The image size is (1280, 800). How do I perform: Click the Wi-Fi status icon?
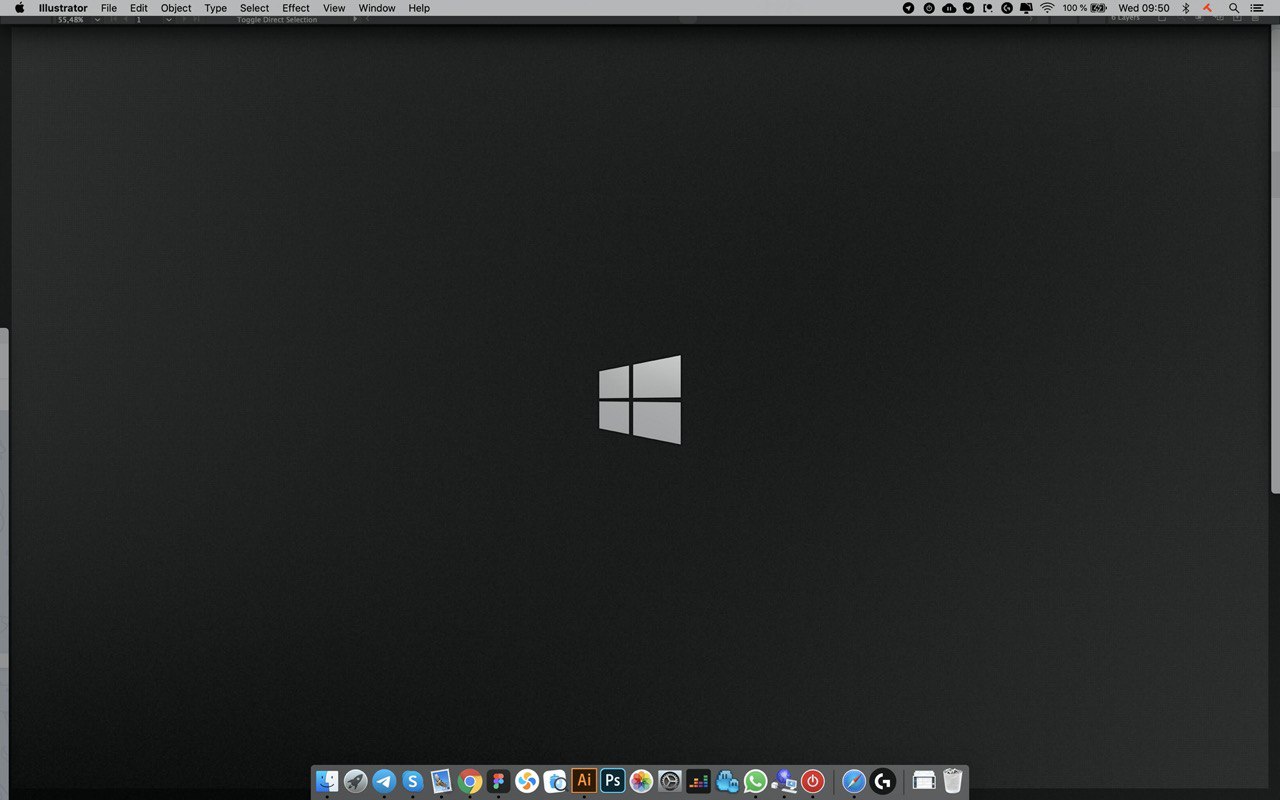pos(1047,8)
